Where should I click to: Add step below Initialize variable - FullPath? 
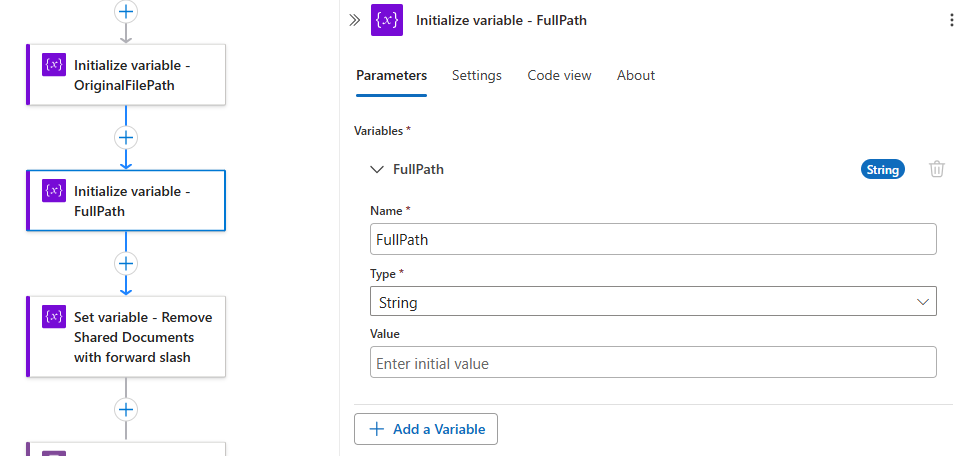[126, 263]
